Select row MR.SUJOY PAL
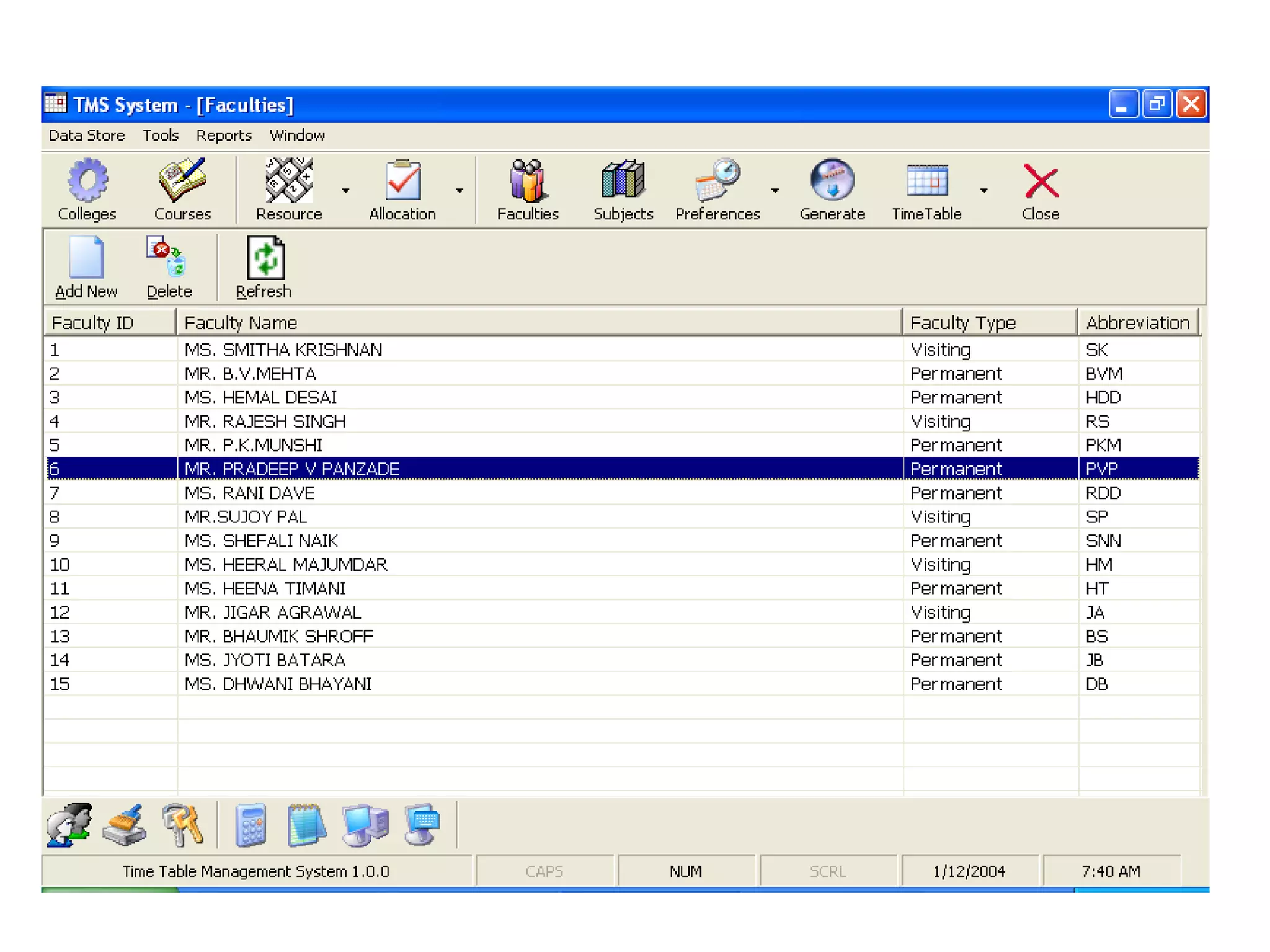 pos(622,517)
